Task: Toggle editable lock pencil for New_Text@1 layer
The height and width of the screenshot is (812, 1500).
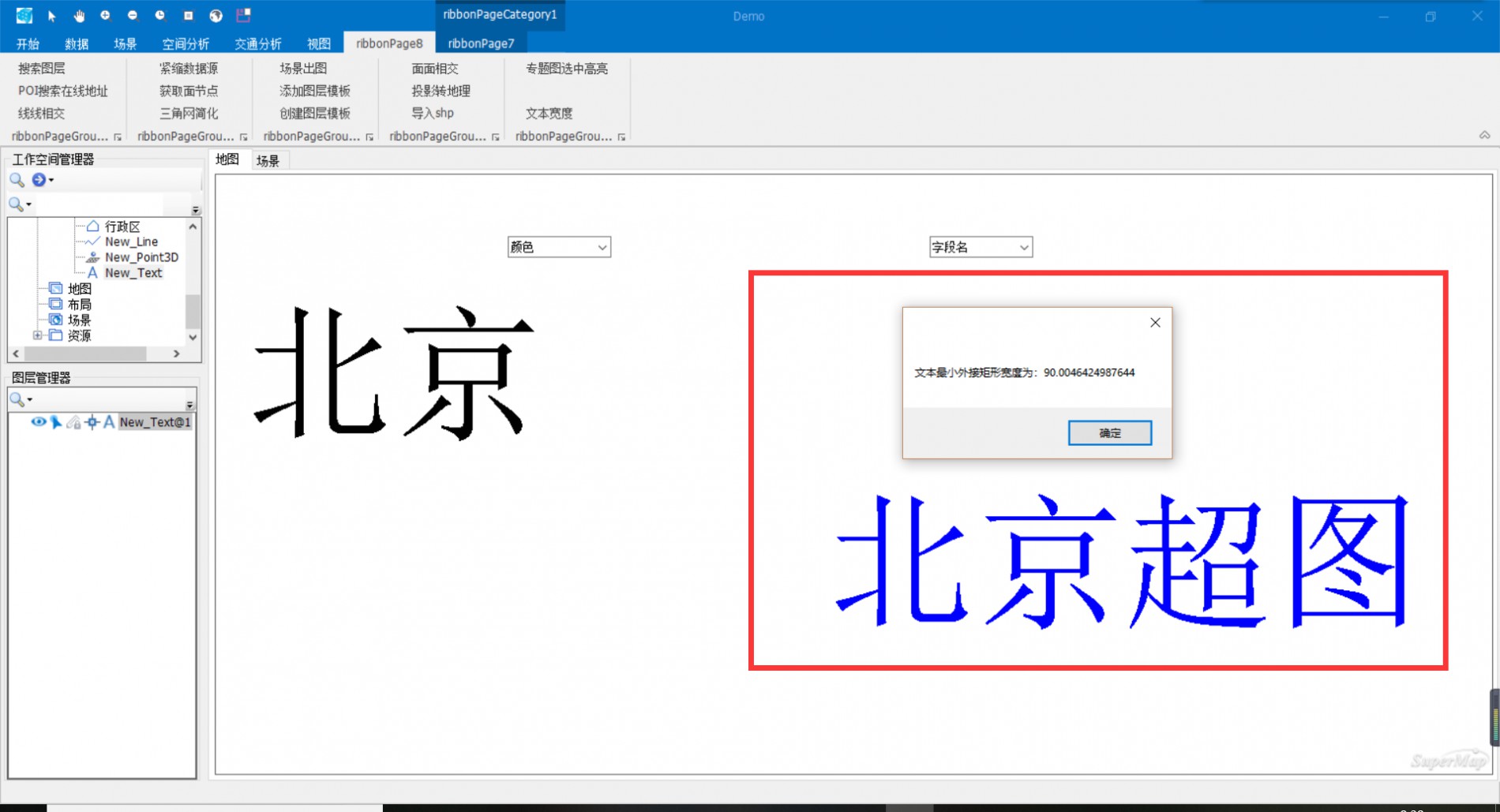Action: coord(74,422)
